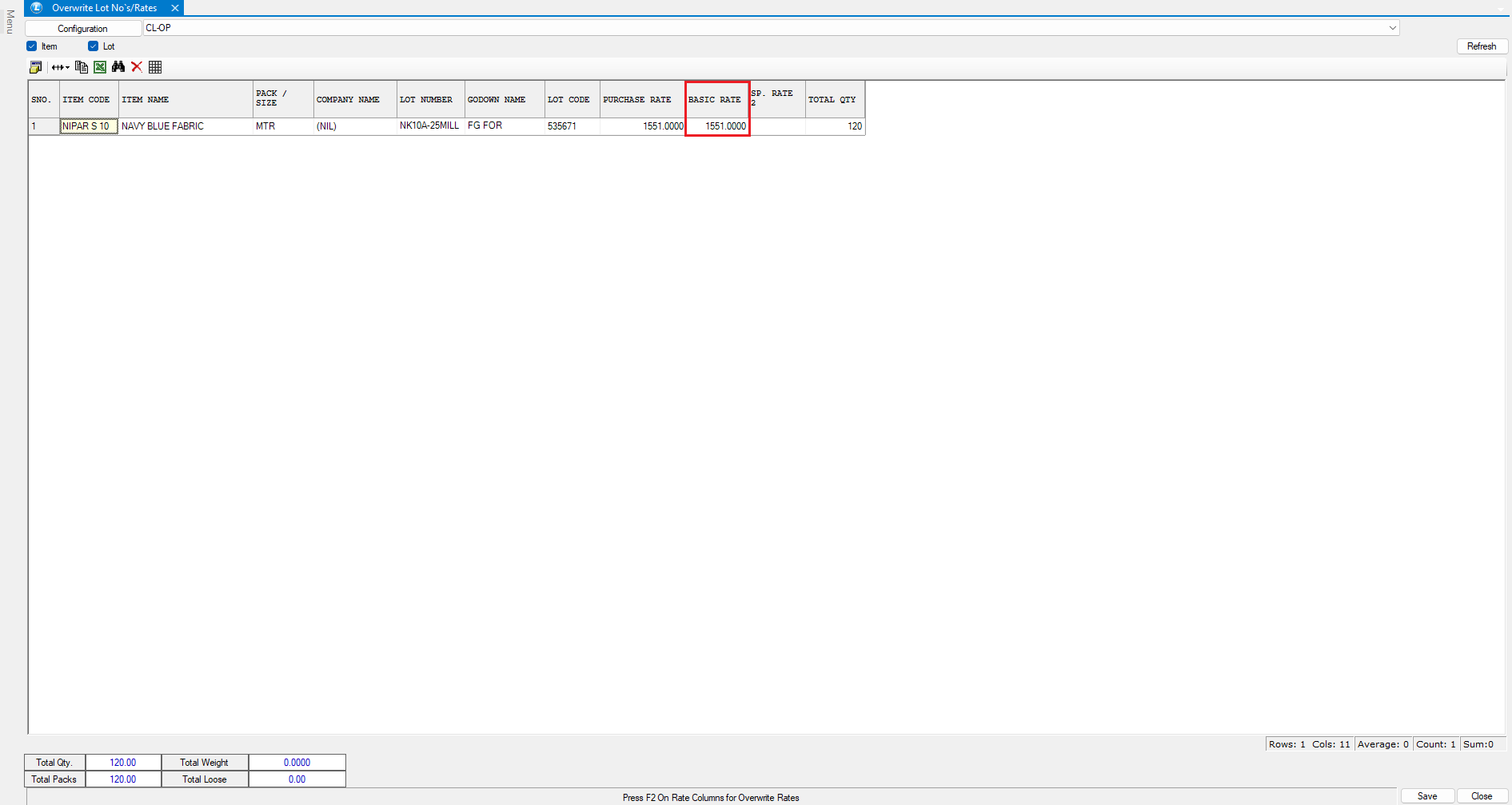
Task: Uncheck the Lot checkbox
Action: coord(93,46)
